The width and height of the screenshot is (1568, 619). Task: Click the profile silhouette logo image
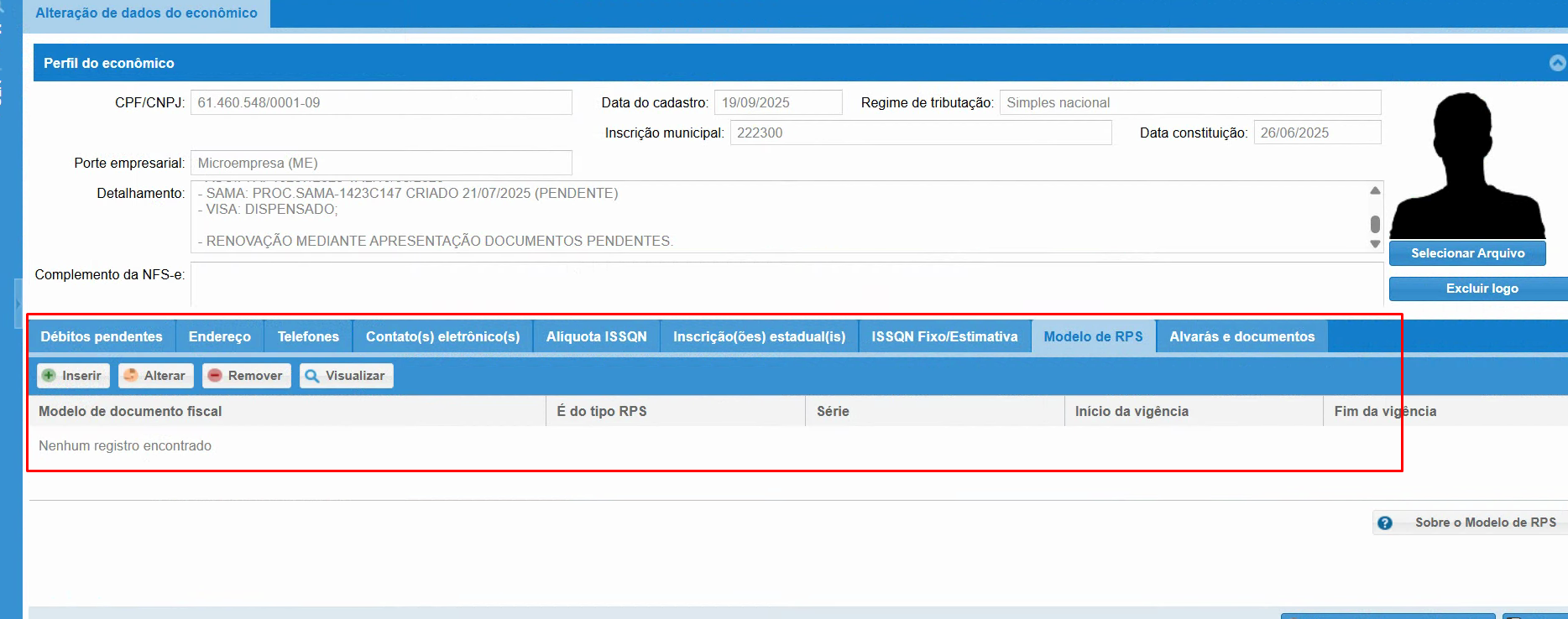1466,166
